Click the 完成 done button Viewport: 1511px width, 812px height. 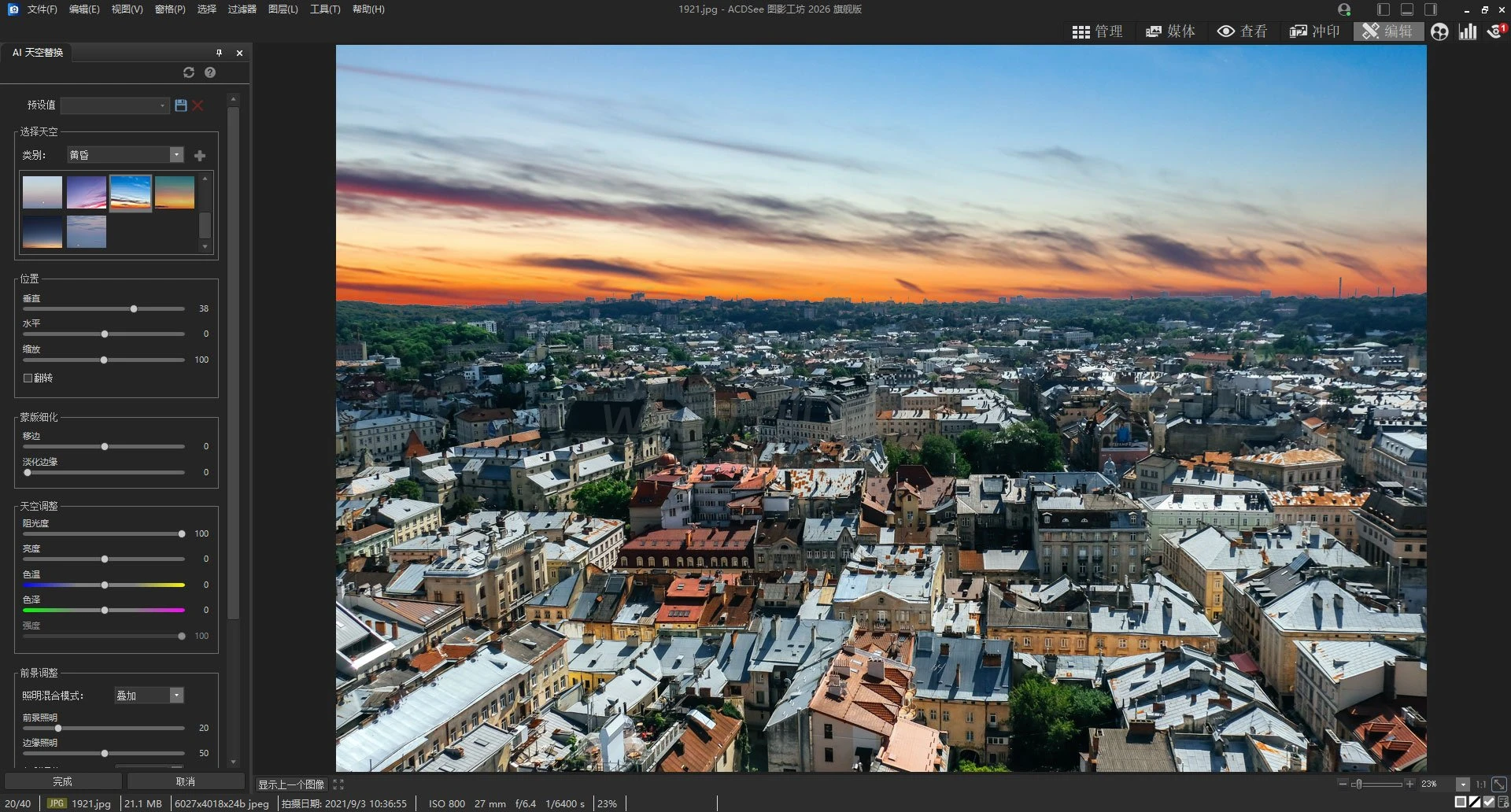coord(62,781)
